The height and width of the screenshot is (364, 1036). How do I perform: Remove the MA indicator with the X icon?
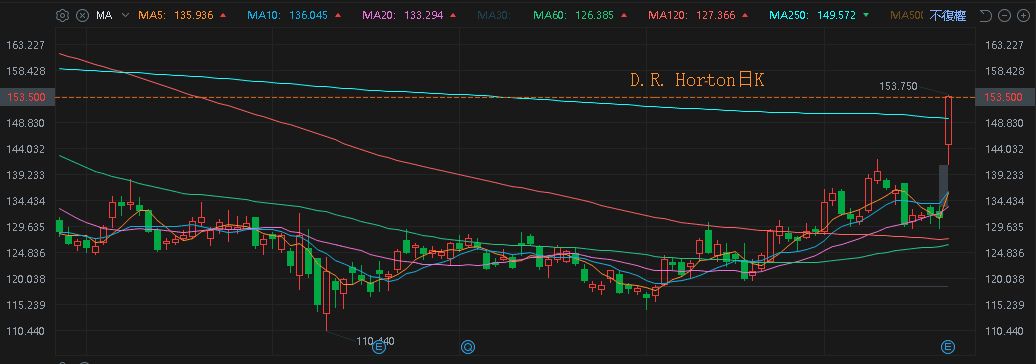click(82, 15)
